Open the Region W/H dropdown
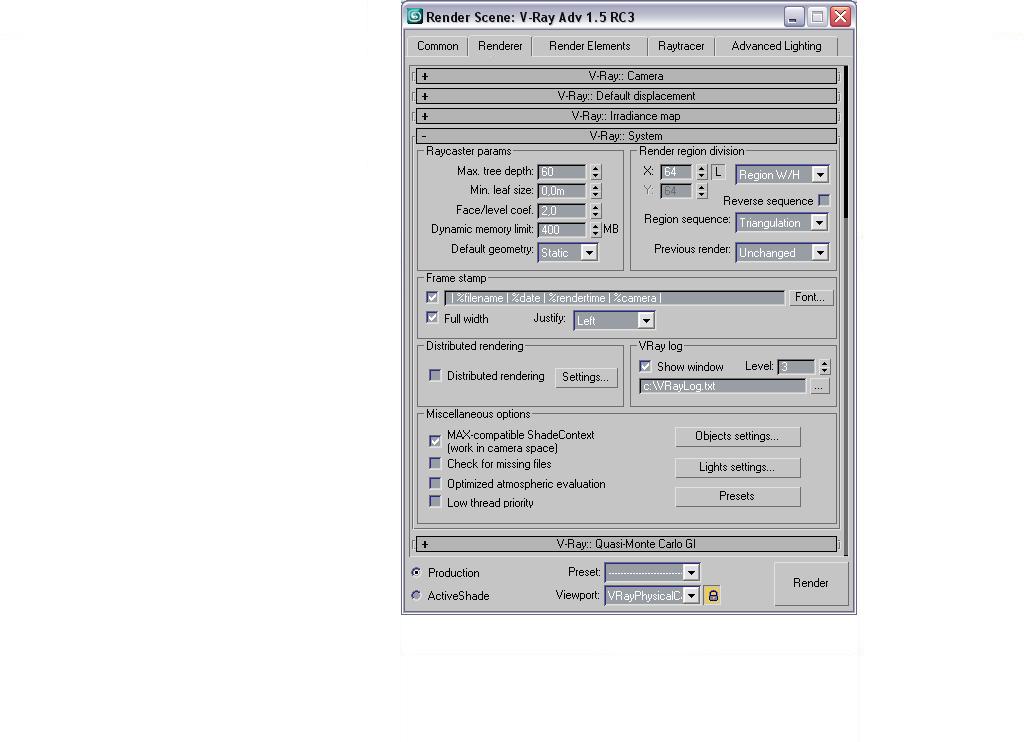 click(782, 174)
